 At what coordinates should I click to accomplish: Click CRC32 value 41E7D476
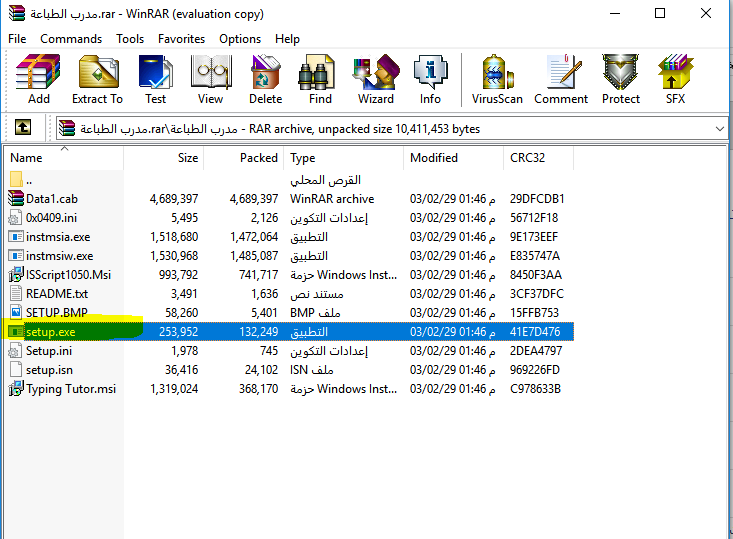[x=535, y=332]
